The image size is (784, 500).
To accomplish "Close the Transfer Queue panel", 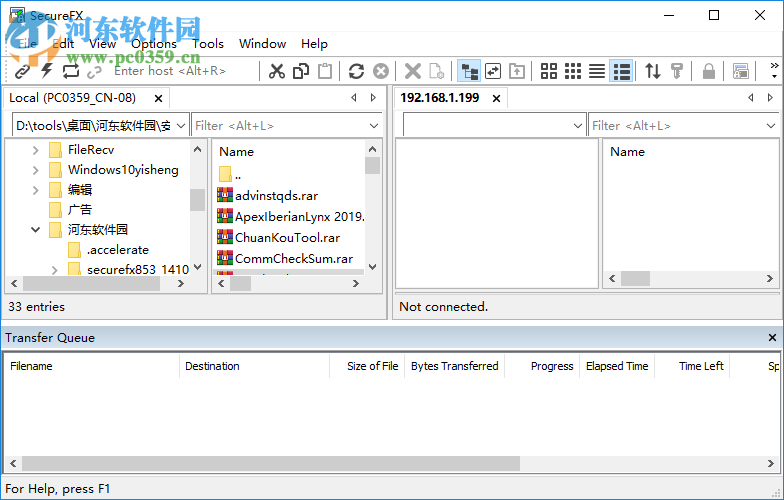I will (772, 338).
